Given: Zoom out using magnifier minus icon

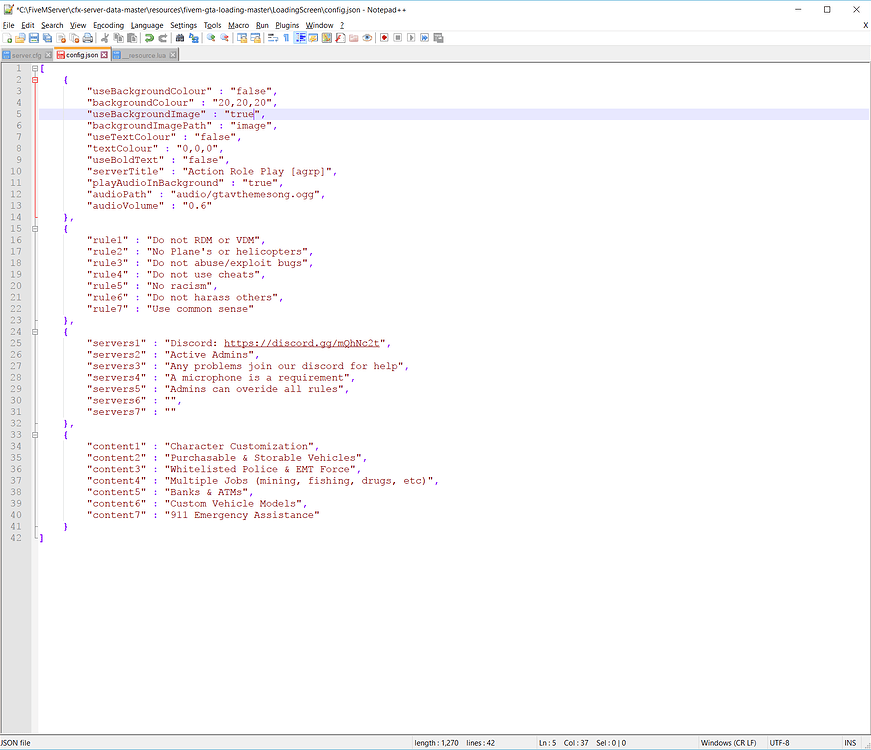Looking at the screenshot, I should pos(224,38).
